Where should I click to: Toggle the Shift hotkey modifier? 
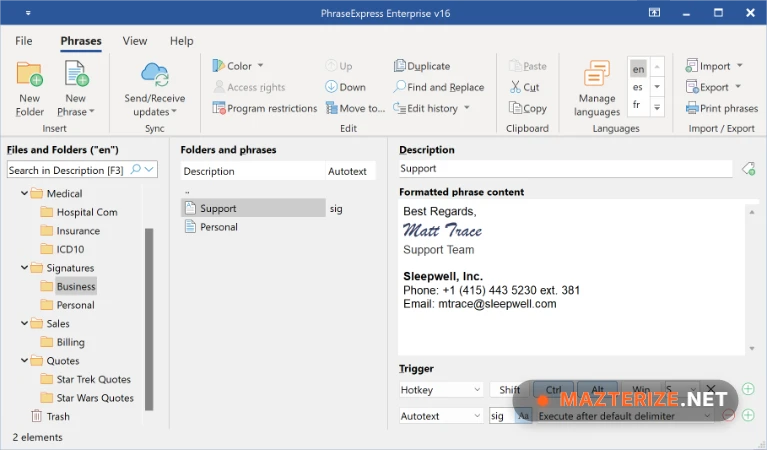(x=510, y=390)
